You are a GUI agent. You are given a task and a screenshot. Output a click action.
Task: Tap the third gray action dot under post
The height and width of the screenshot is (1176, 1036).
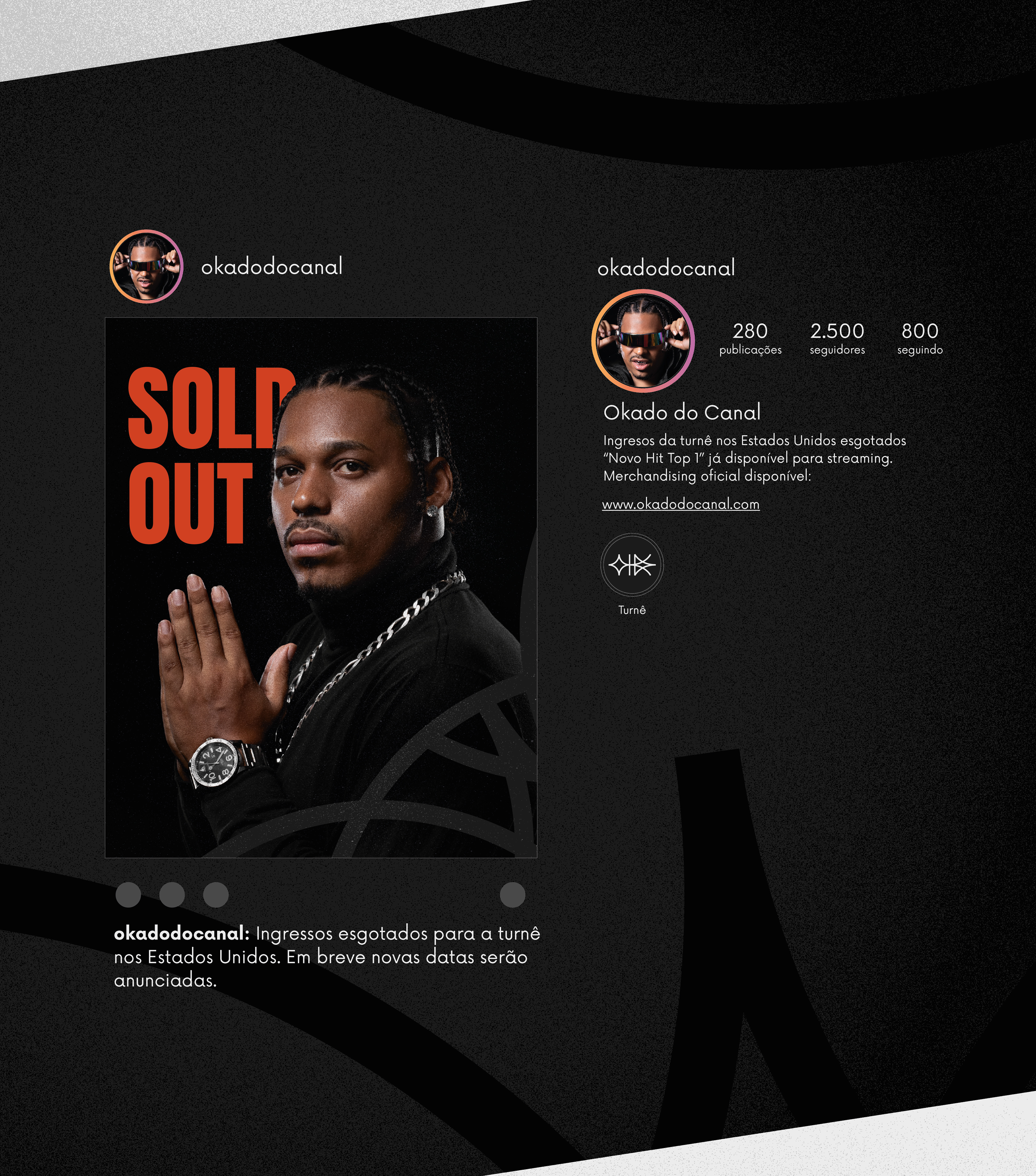216,895
